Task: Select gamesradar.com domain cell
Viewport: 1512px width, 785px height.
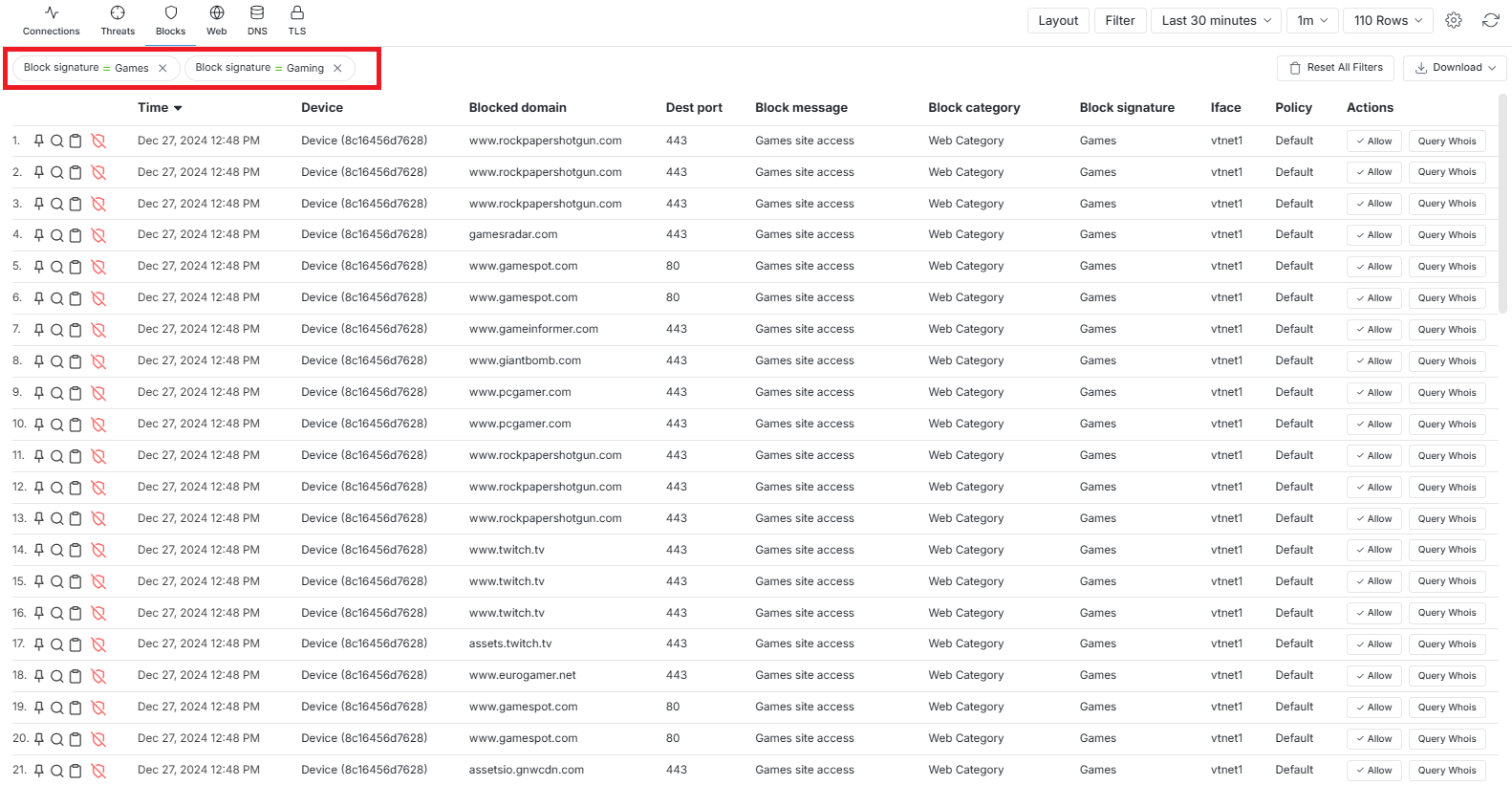Action: (x=513, y=234)
